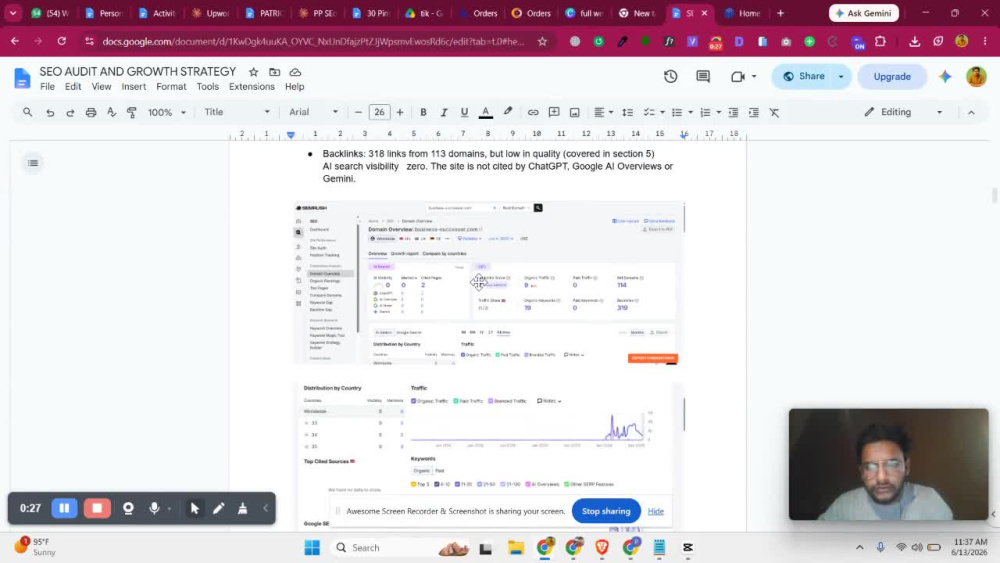Viewport: 1000px width, 563px height.
Task: Click Stop sharing
Action: [x=606, y=511]
